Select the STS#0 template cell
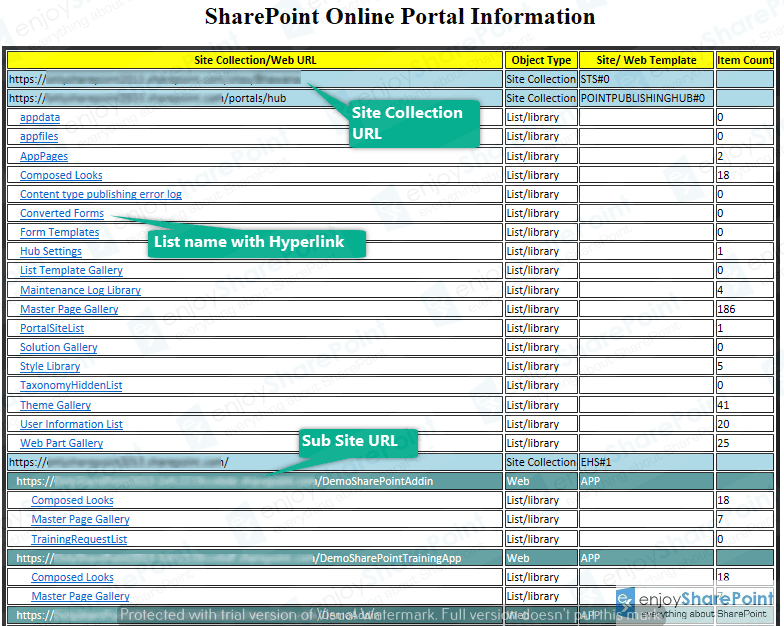Screen dimensions: 784x626 [646, 79]
